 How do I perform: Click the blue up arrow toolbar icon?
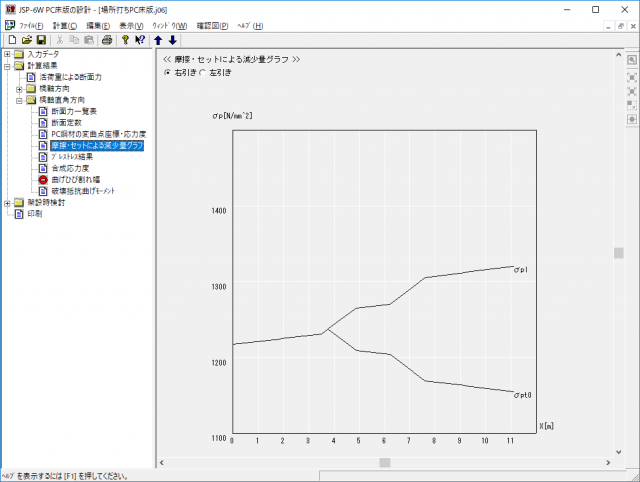click(158, 40)
